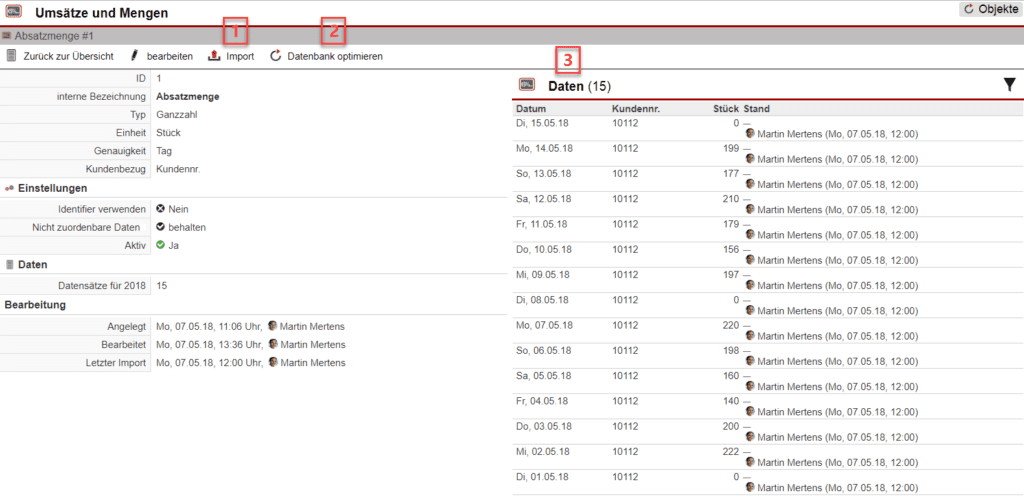This screenshot has width=1024, height=497.
Task: Open the filter funnel icon for Daten
Action: [1009, 86]
